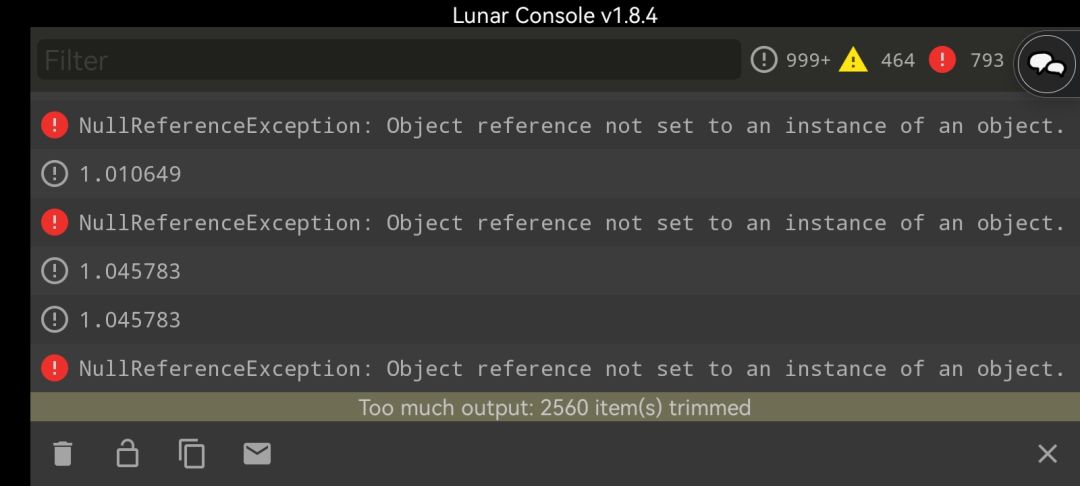Click the red error icon on first entry
Image resolution: width=1080 pixels, height=486 pixels.
[54, 126]
